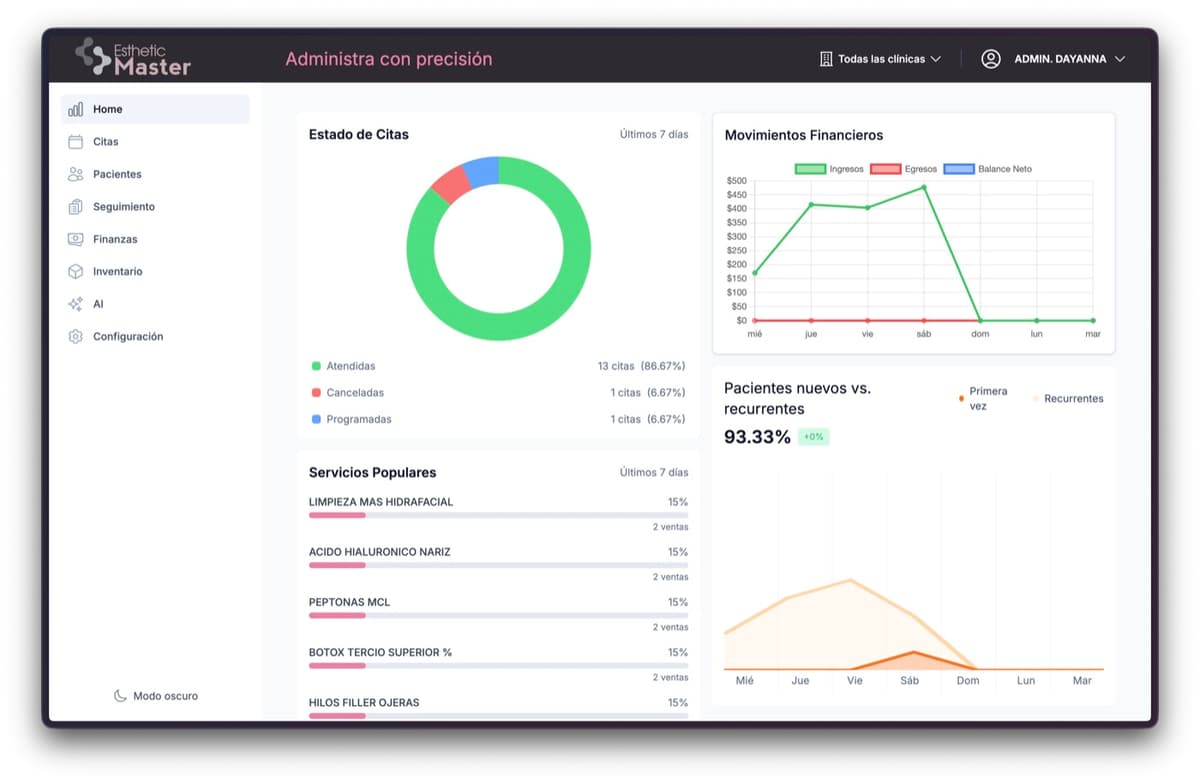Click the moon icon for dark mode
Image resolution: width=1200 pixels, height=783 pixels.
coord(120,696)
